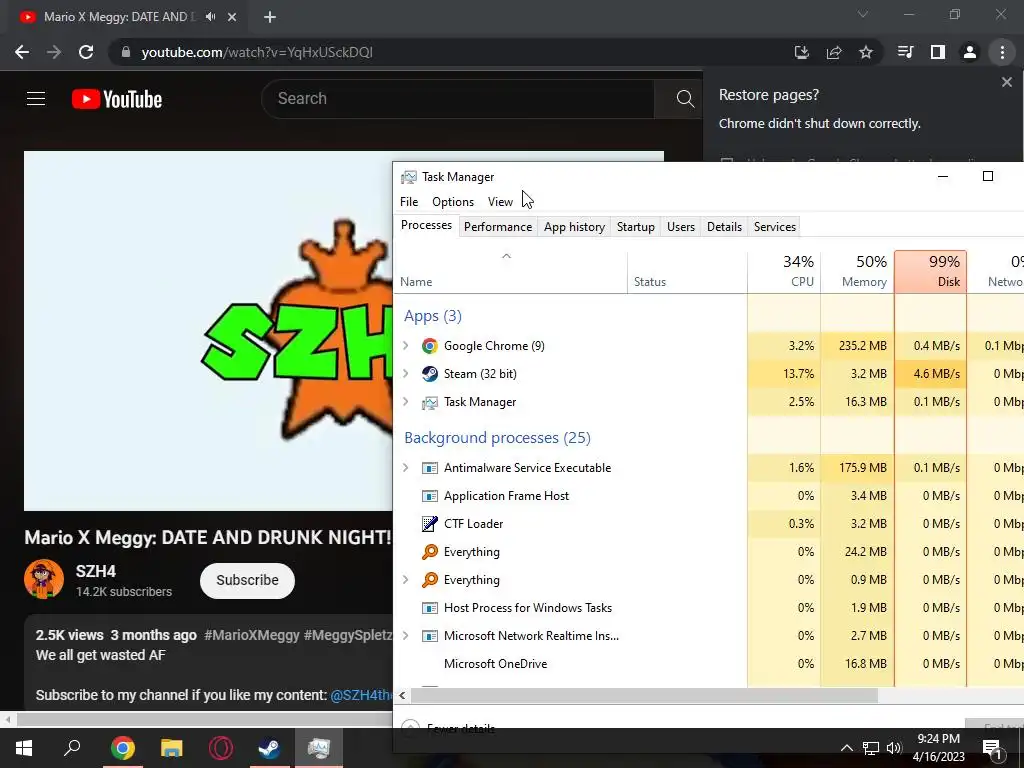This screenshot has width=1024, height=768.
Task: Select Host Process for Windows Tasks
Action: click(709, 608)
